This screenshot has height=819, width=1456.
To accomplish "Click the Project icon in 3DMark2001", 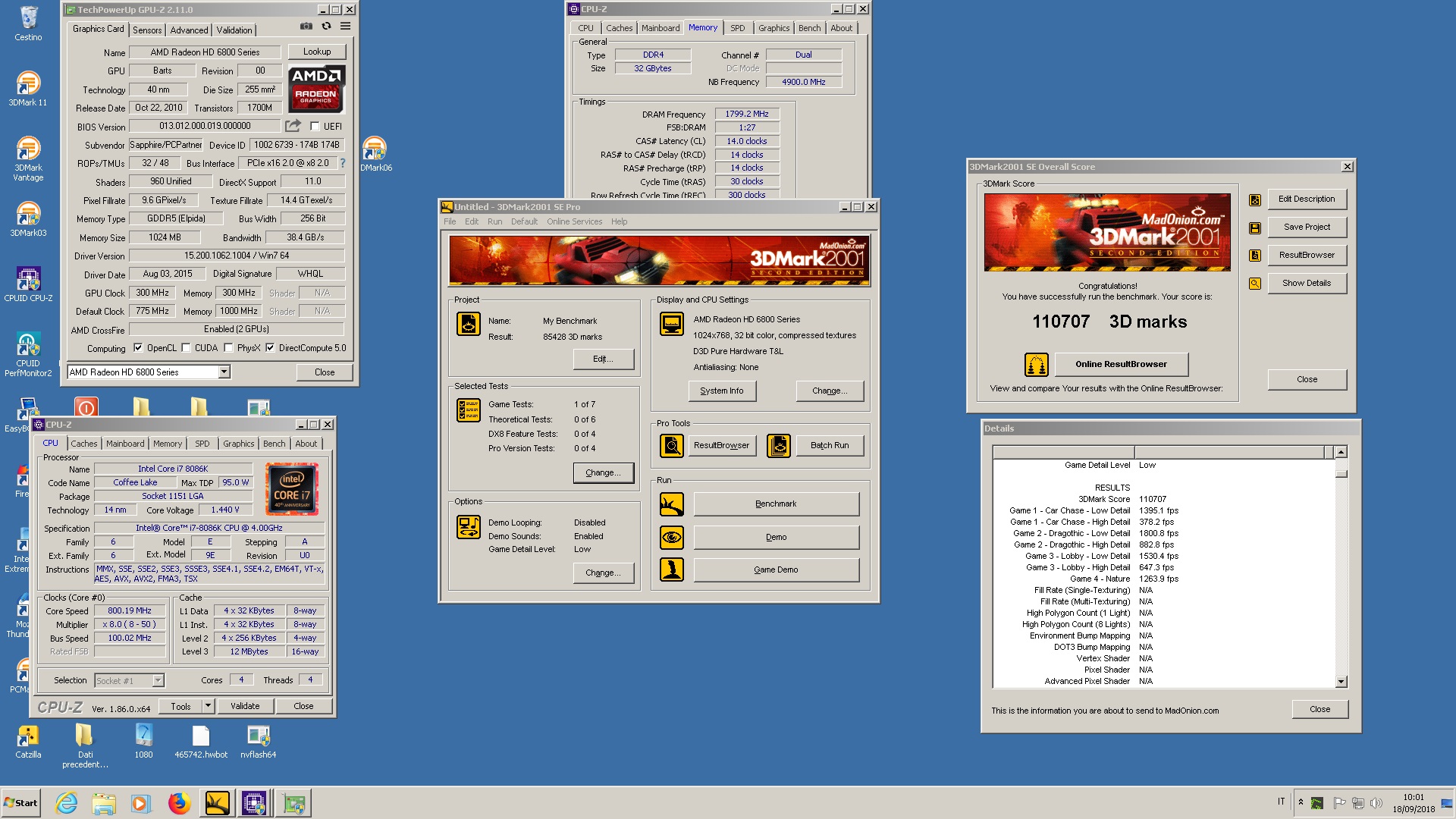I will (x=469, y=324).
